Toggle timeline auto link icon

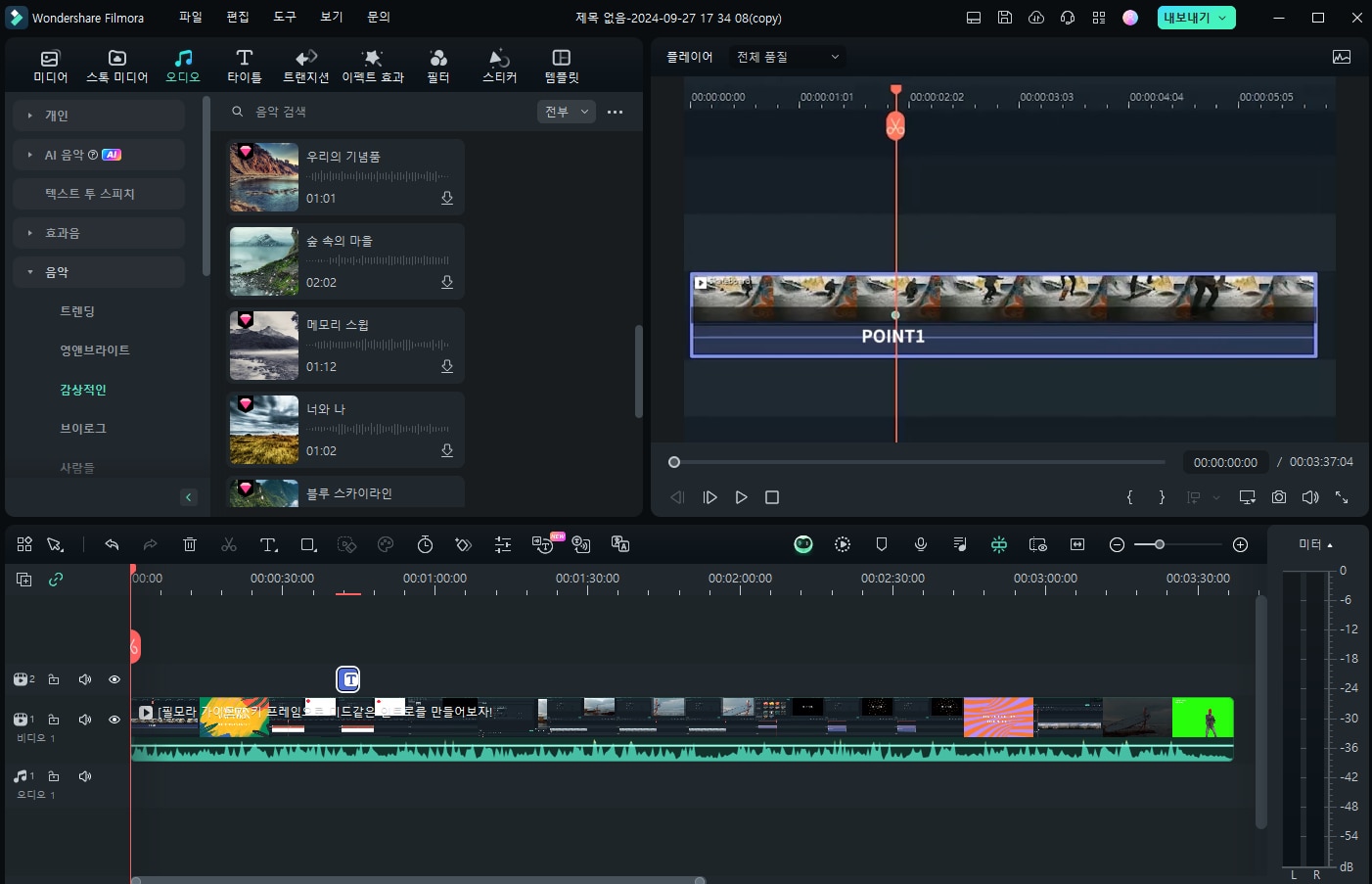click(56, 580)
